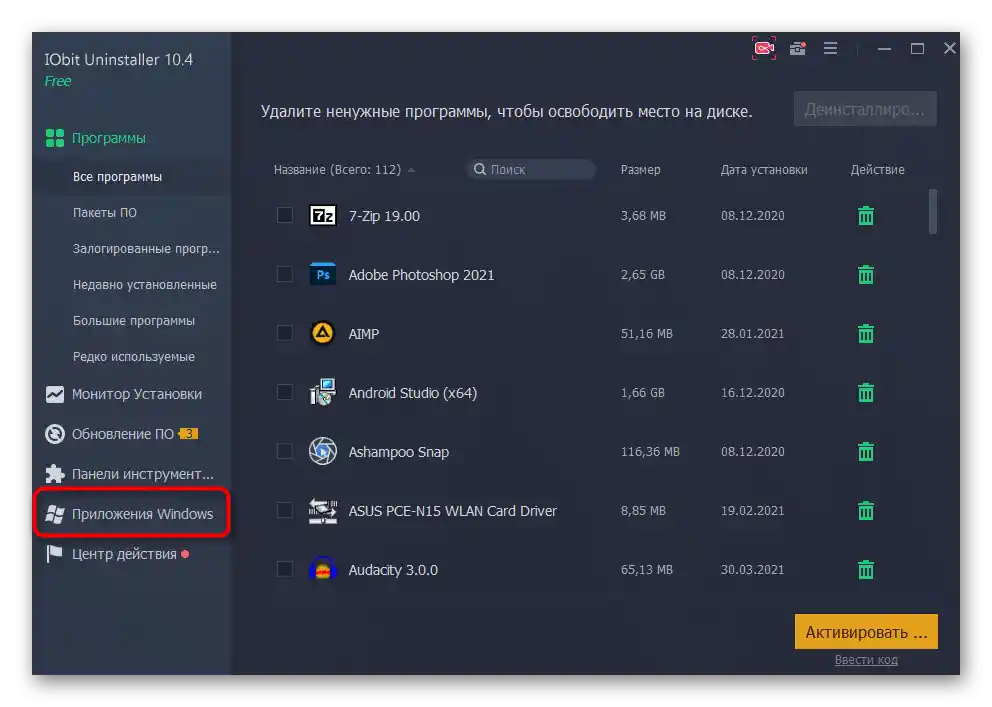The width and height of the screenshot is (992, 707).
Task: Open the hamburger menu icon
Action: tap(831, 48)
